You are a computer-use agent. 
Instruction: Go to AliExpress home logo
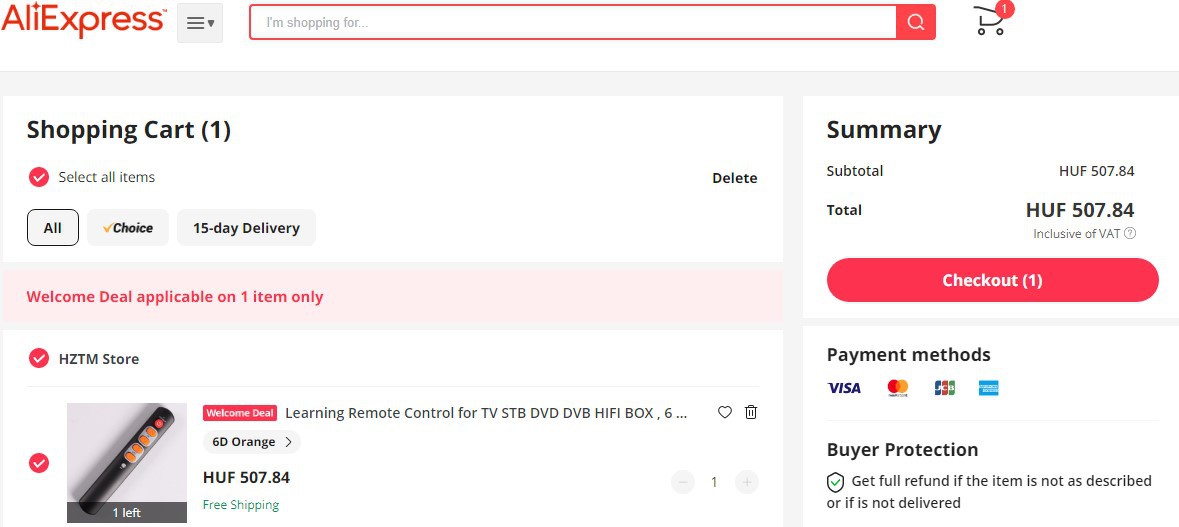coord(84,21)
